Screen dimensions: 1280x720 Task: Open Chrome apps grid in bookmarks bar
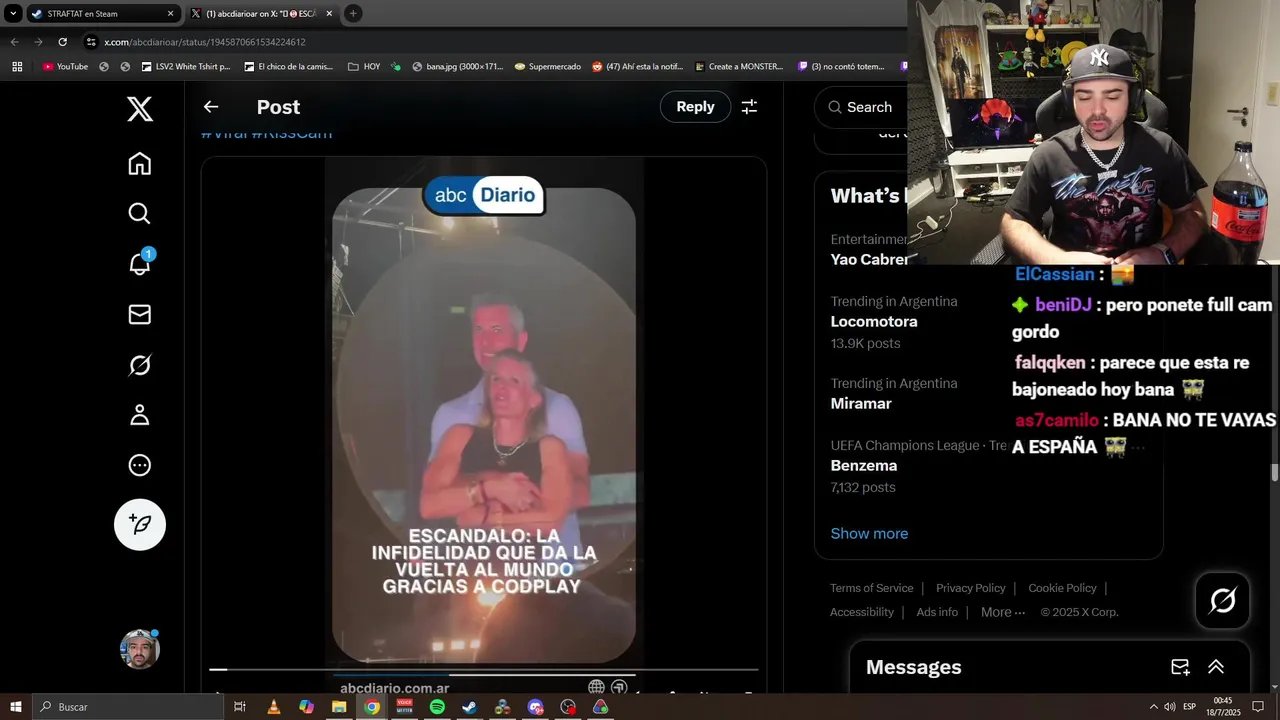coord(17,67)
